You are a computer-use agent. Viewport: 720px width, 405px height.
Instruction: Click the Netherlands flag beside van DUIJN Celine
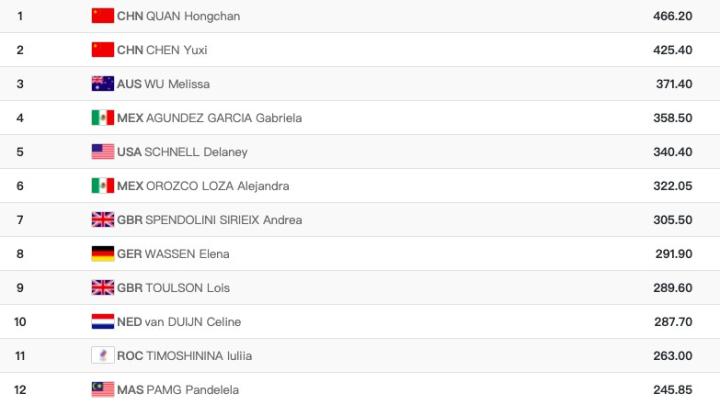[x=103, y=322]
